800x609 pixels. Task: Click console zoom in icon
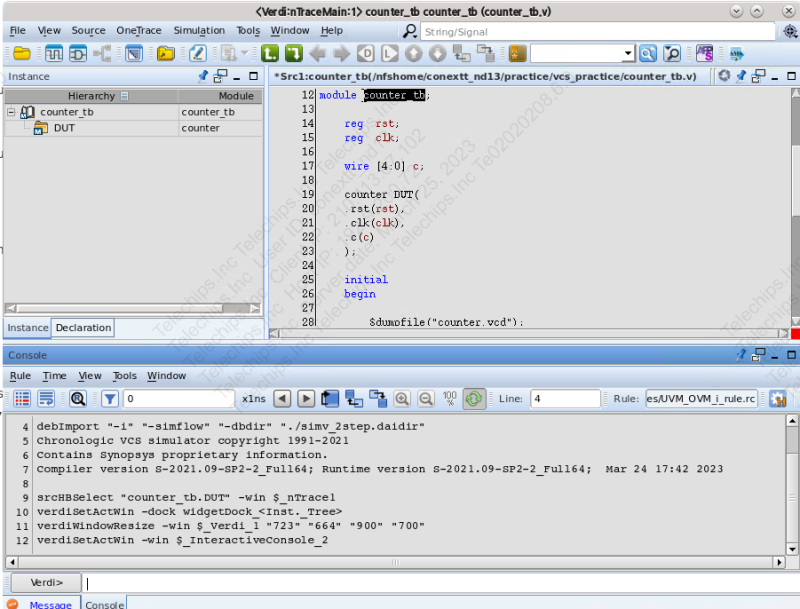(x=402, y=398)
